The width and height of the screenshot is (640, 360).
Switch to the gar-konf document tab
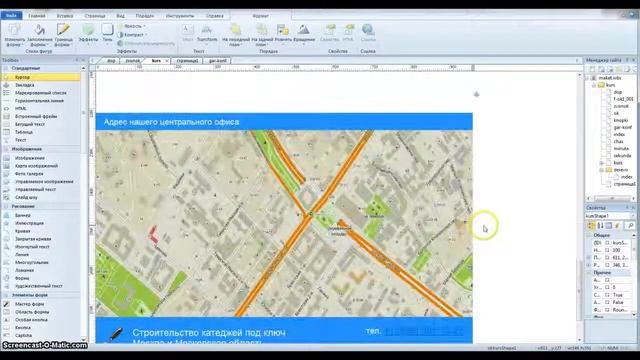click(218, 60)
